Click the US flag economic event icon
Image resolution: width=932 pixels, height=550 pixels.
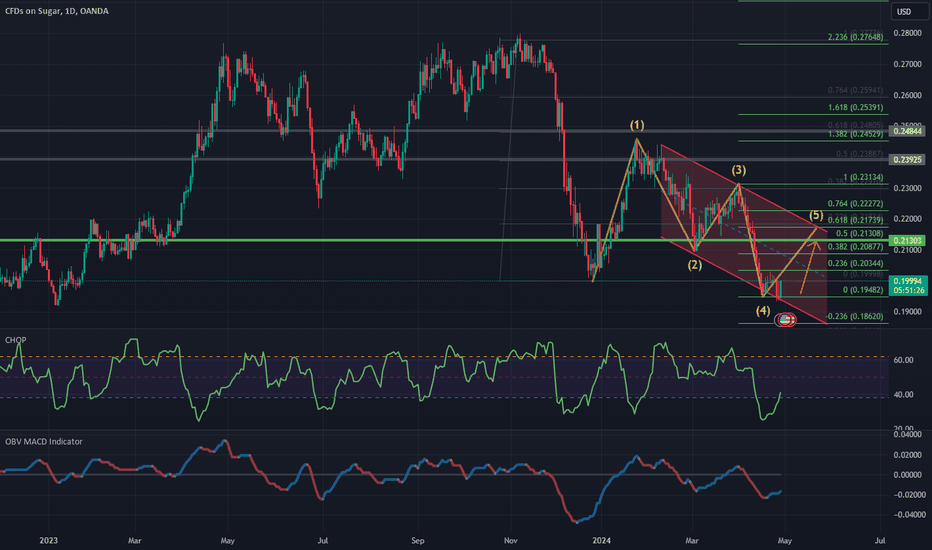pyautogui.click(x=786, y=320)
